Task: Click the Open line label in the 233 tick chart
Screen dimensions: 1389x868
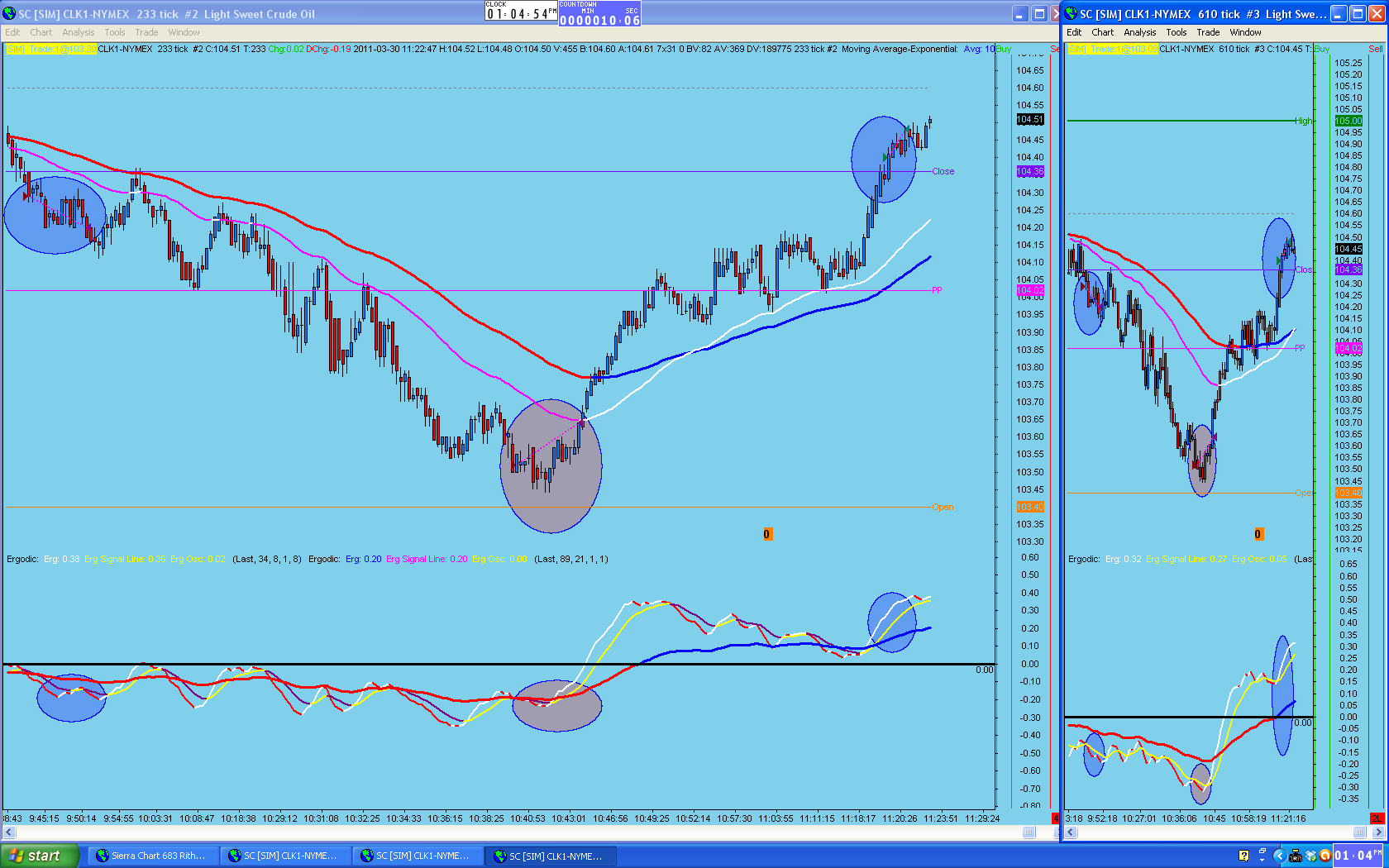Action: [x=943, y=507]
